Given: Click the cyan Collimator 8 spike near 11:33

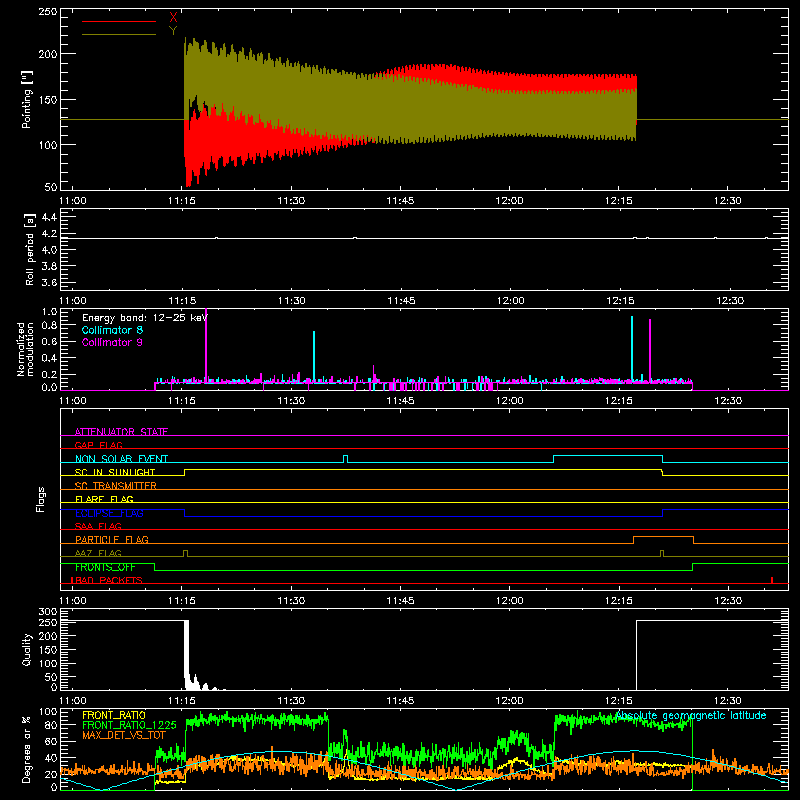Looking at the screenshot, I should click(314, 356).
